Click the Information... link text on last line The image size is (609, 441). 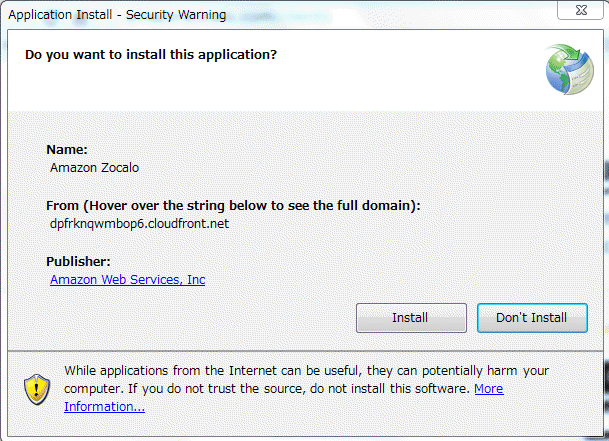104,406
